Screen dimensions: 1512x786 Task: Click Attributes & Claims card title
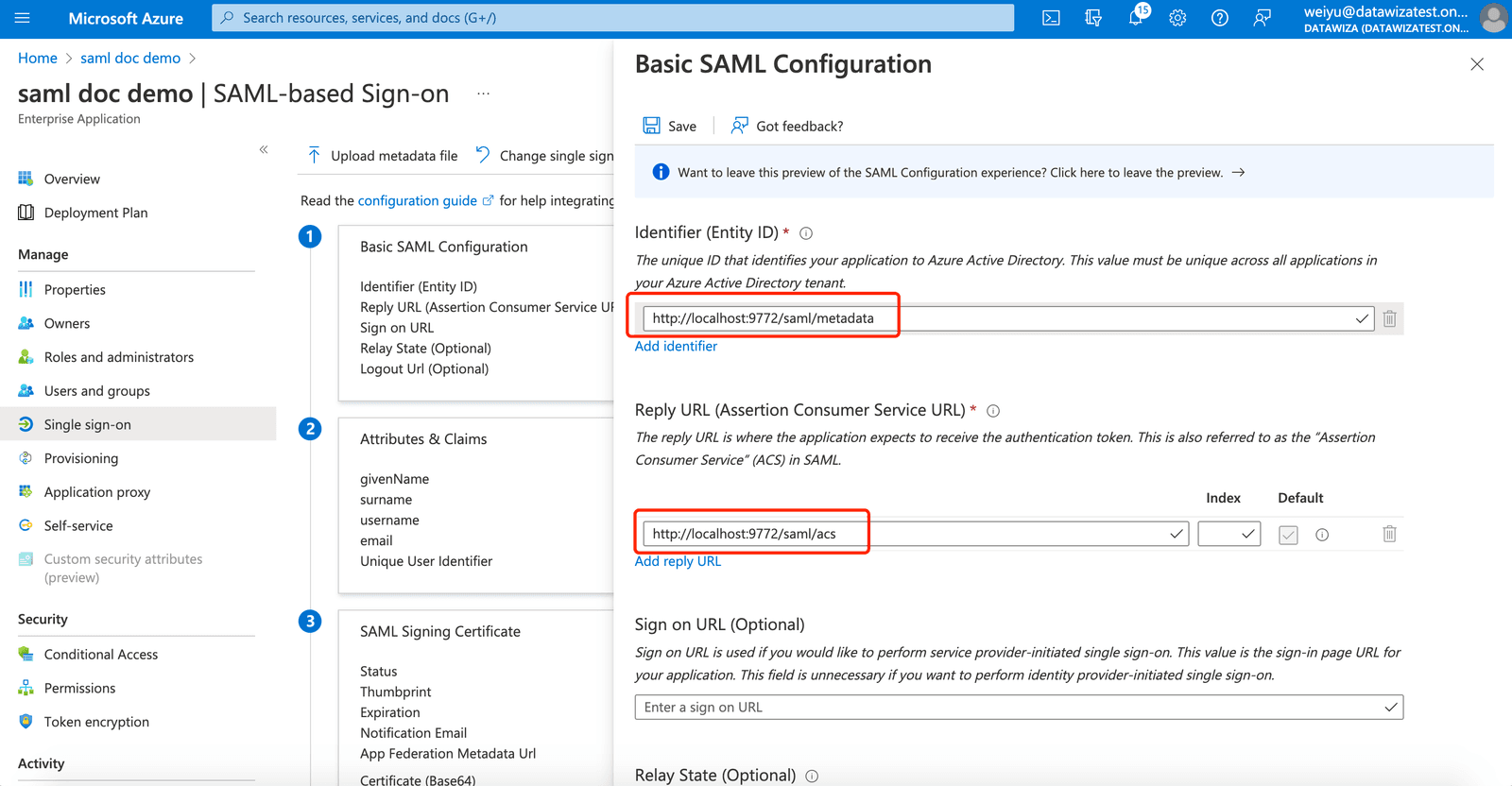(x=423, y=439)
